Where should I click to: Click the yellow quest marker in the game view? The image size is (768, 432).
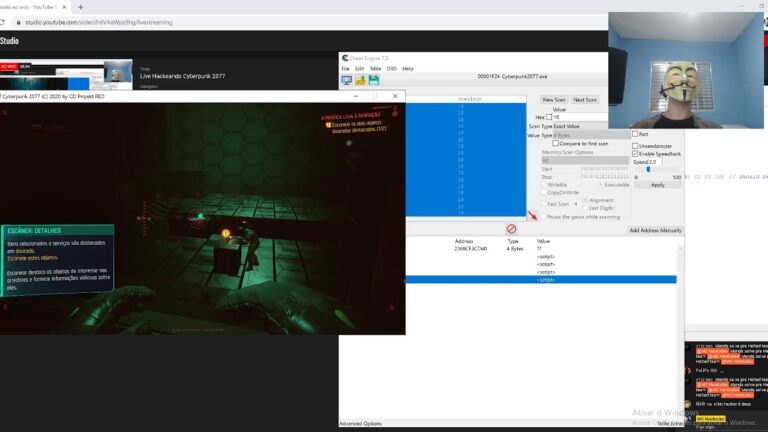225,234
